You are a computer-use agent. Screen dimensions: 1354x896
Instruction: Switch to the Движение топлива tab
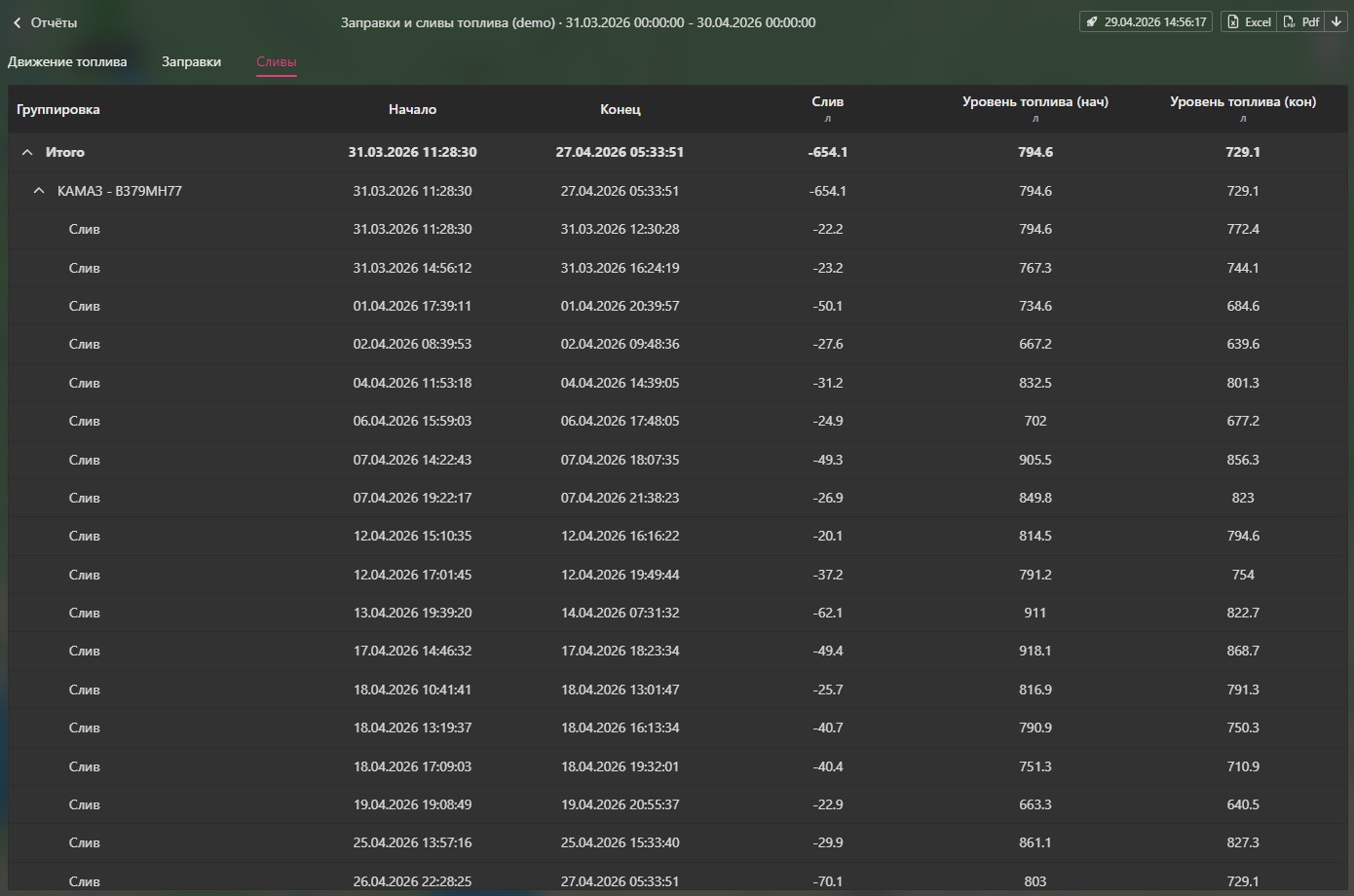(x=67, y=61)
